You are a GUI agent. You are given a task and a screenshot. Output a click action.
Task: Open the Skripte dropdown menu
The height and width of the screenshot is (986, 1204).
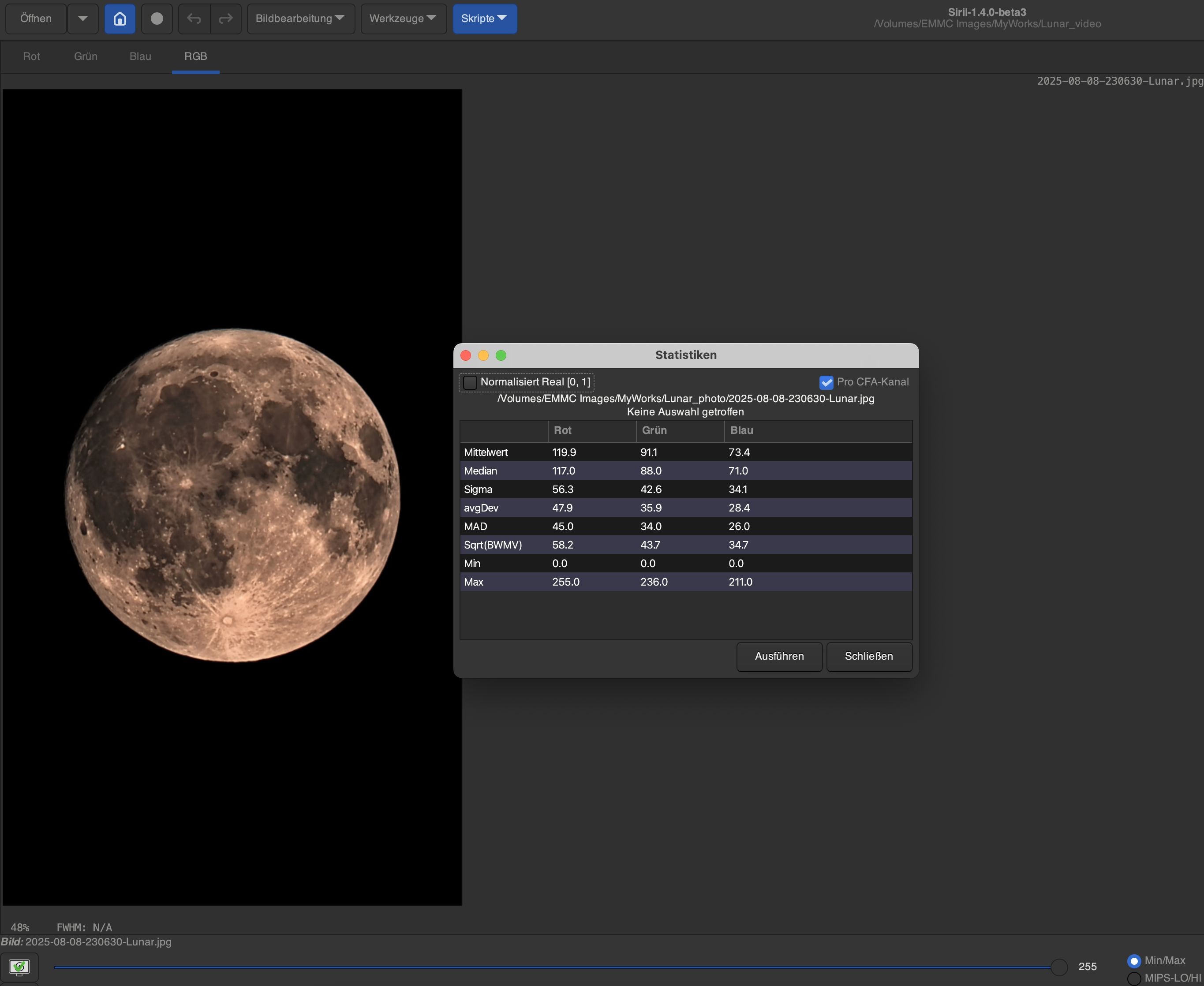pyautogui.click(x=484, y=19)
